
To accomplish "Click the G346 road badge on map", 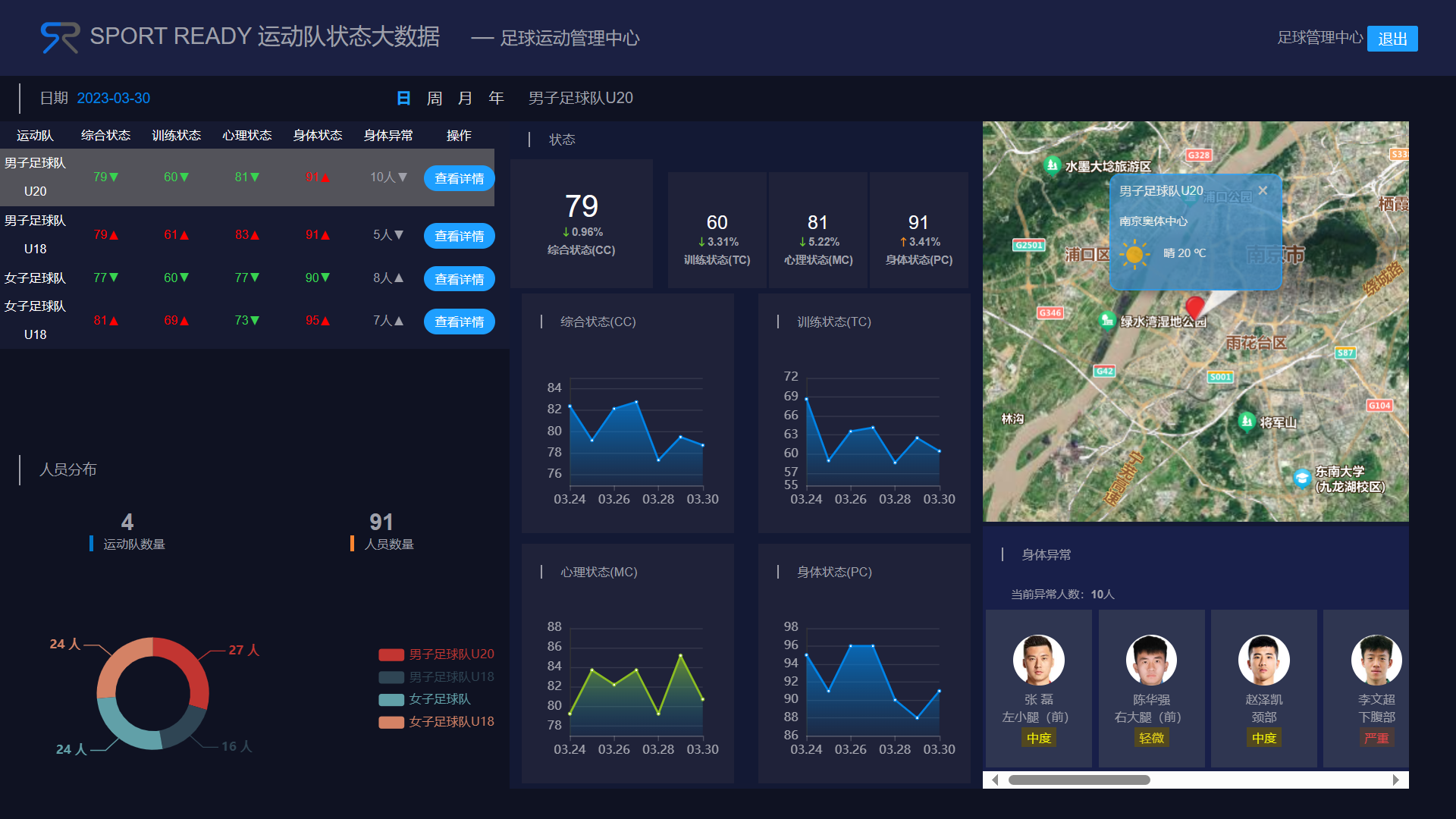I will click(1050, 312).
